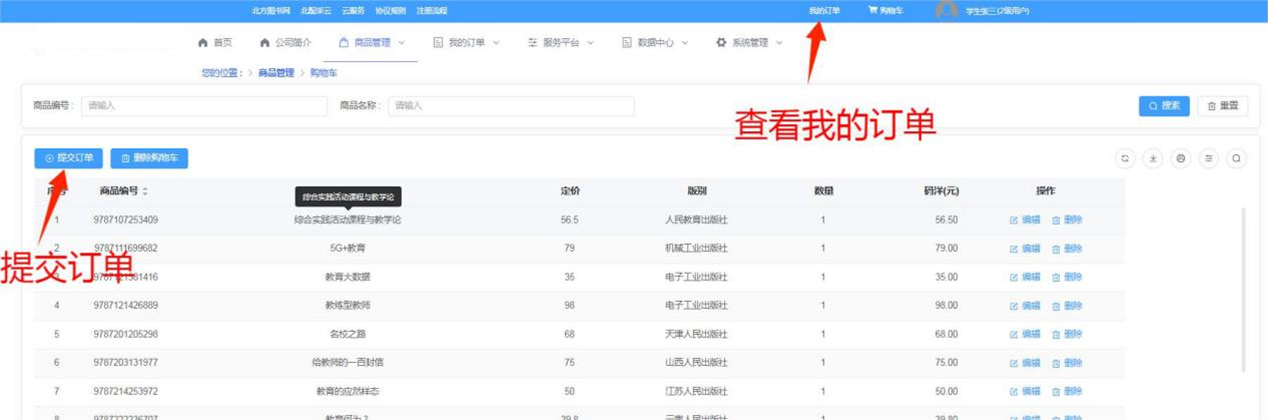This screenshot has width=1268, height=420.
Task: Click book title 名校之路
Action: (347, 334)
